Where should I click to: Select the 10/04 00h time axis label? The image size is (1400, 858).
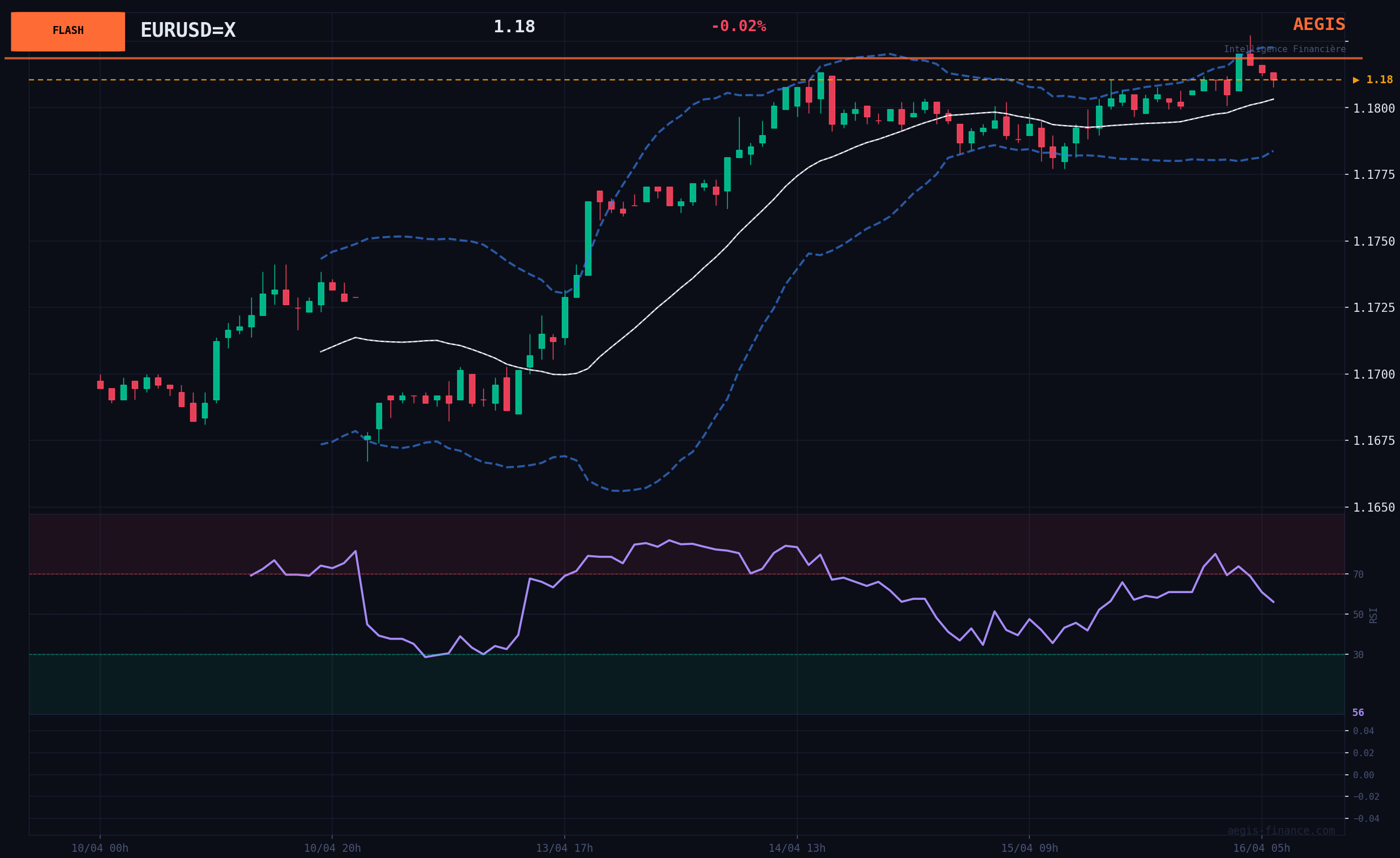tap(100, 848)
